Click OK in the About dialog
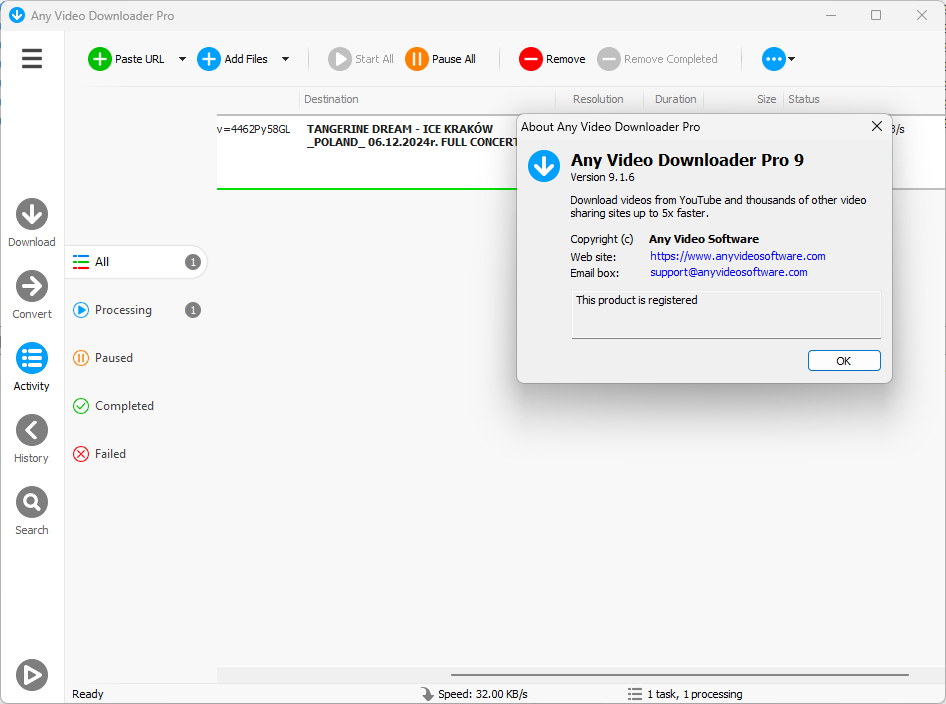 (843, 361)
